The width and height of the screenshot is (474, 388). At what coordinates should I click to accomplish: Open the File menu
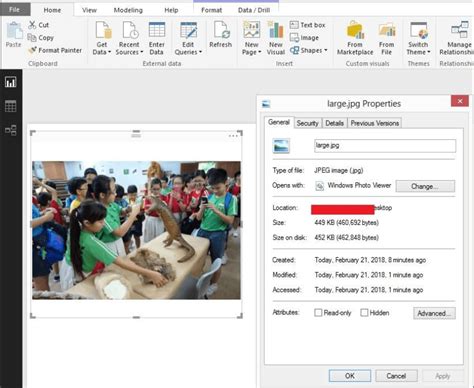15,9
